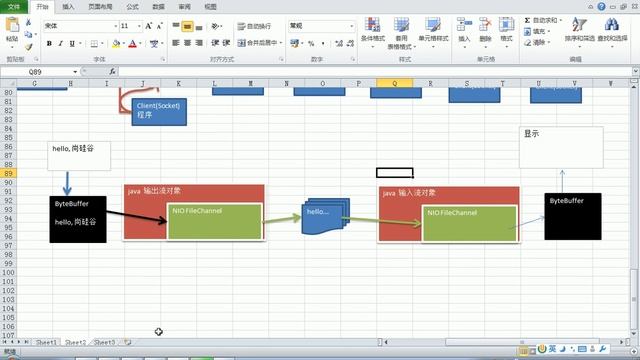Click decrease decimal icon
The width and height of the screenshot is (640, 360).
click(x=350, y=43)
